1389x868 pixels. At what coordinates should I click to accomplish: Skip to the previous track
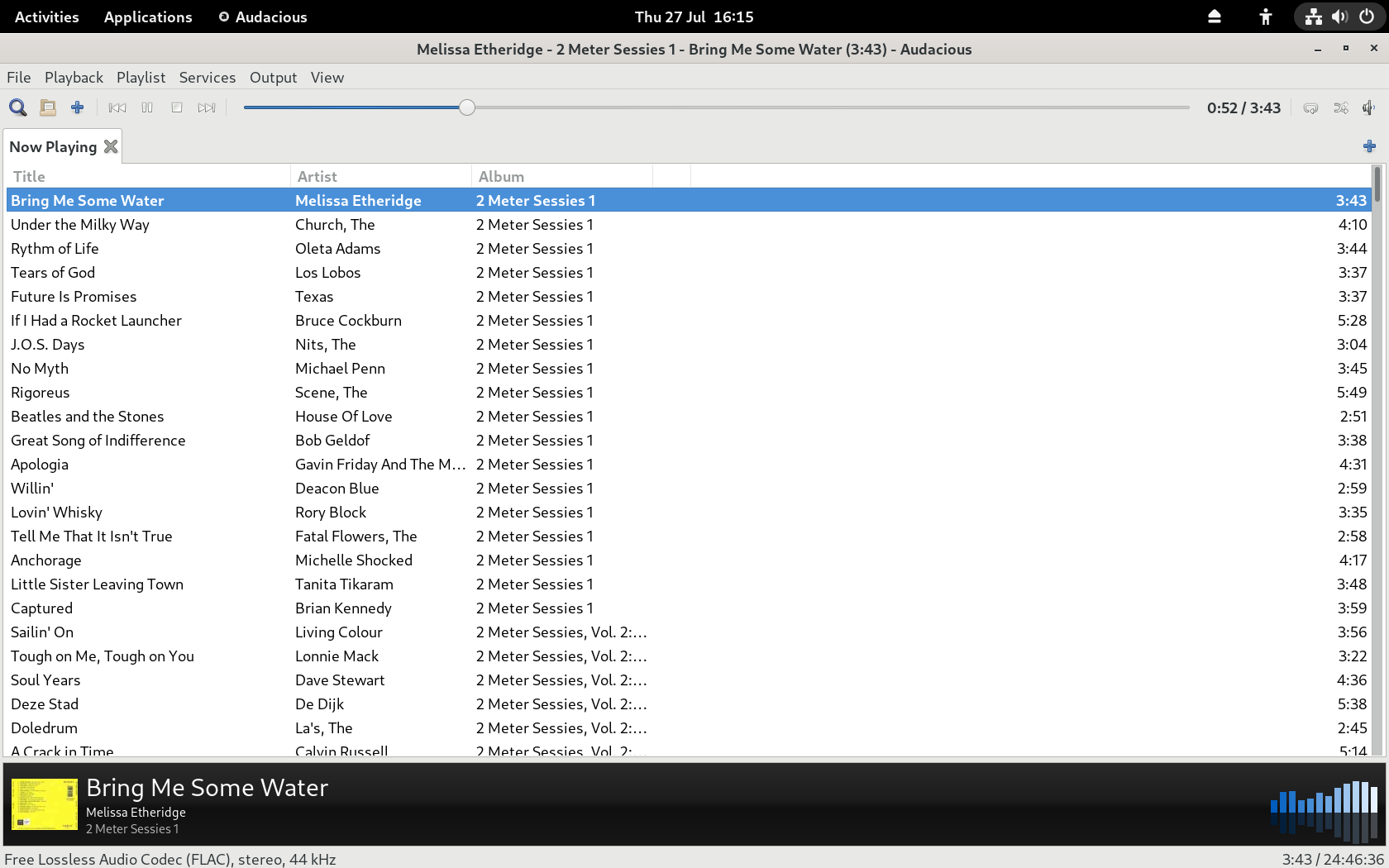tap(117, 107)
